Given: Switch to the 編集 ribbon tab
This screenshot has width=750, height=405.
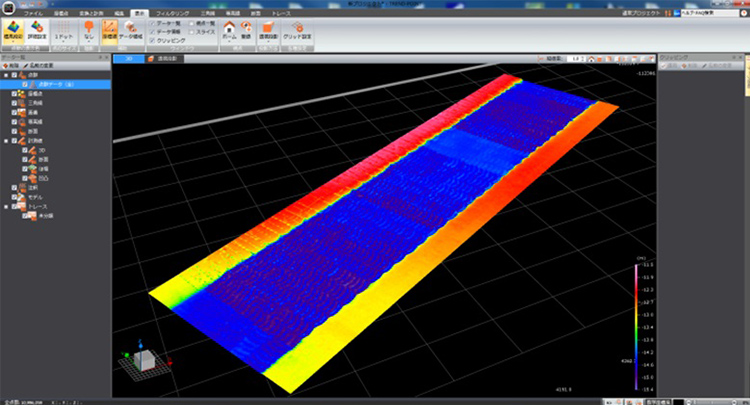Looking at the screenshot, I should point(119,13).
